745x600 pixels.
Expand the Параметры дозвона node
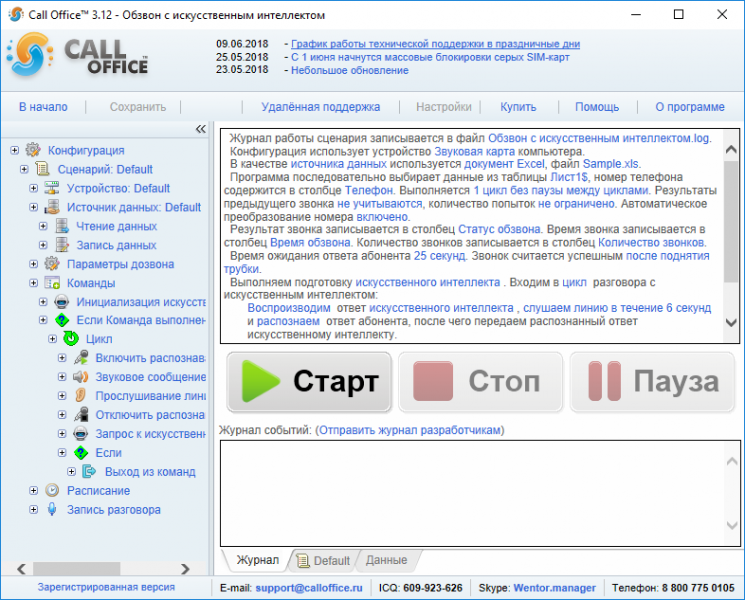(34, 264)
